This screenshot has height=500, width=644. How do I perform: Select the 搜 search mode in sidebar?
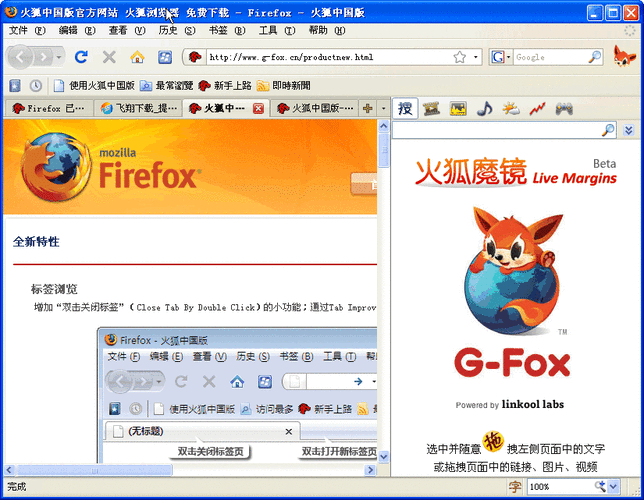(405, 108)
